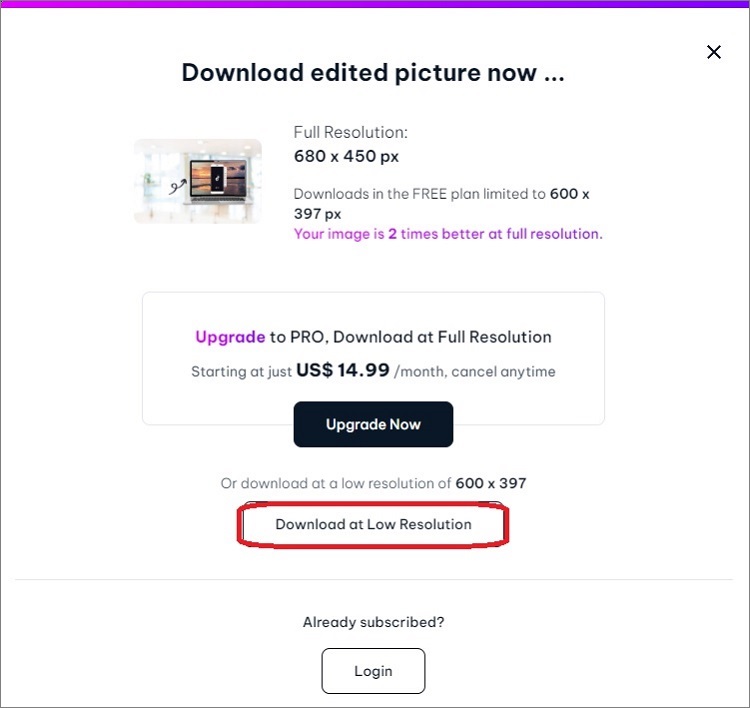
Task: Click 'Or download at a low resolution' text
Action: (x=336, y=483)
